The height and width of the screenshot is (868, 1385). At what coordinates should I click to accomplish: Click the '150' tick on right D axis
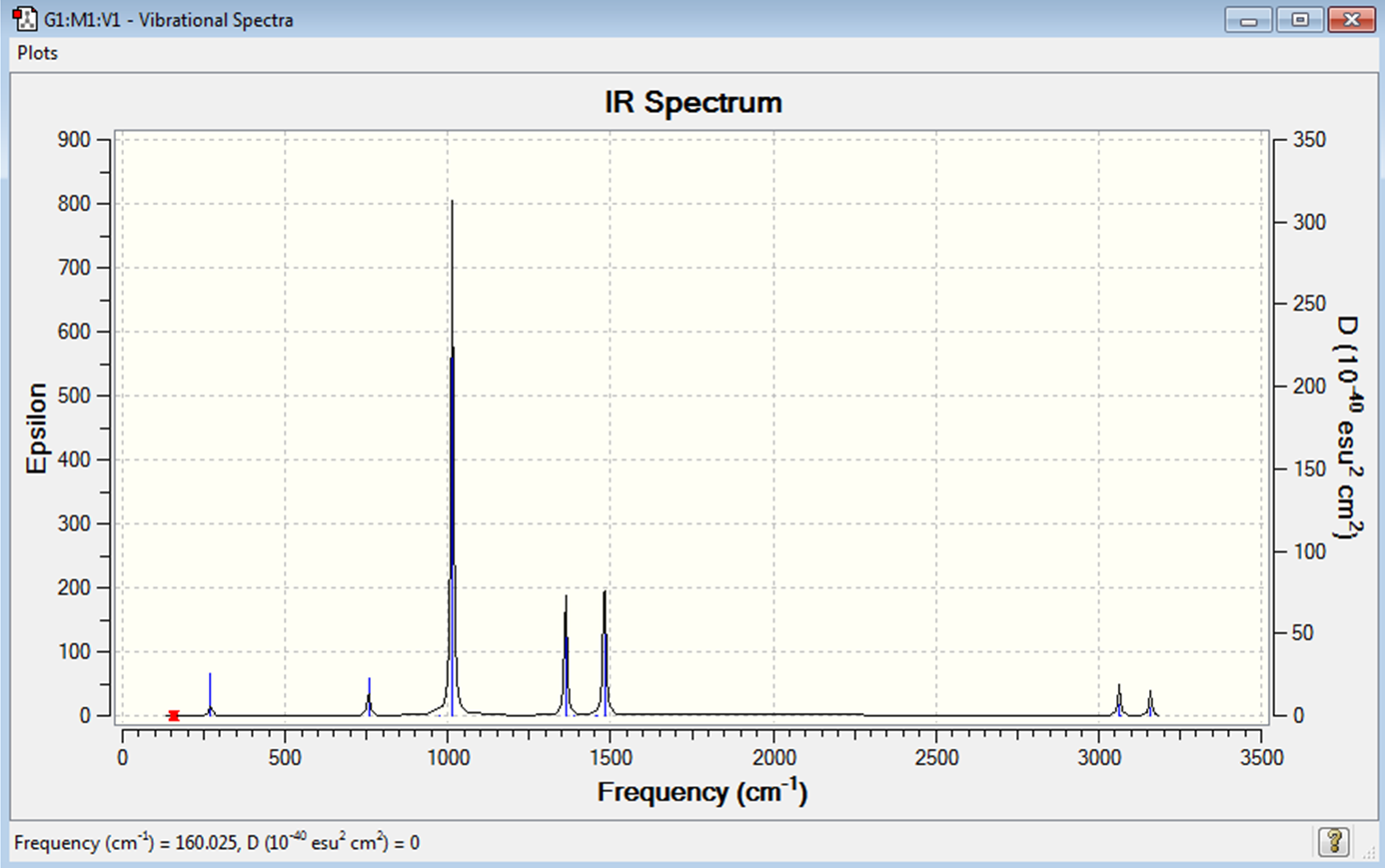(1310, 468)
